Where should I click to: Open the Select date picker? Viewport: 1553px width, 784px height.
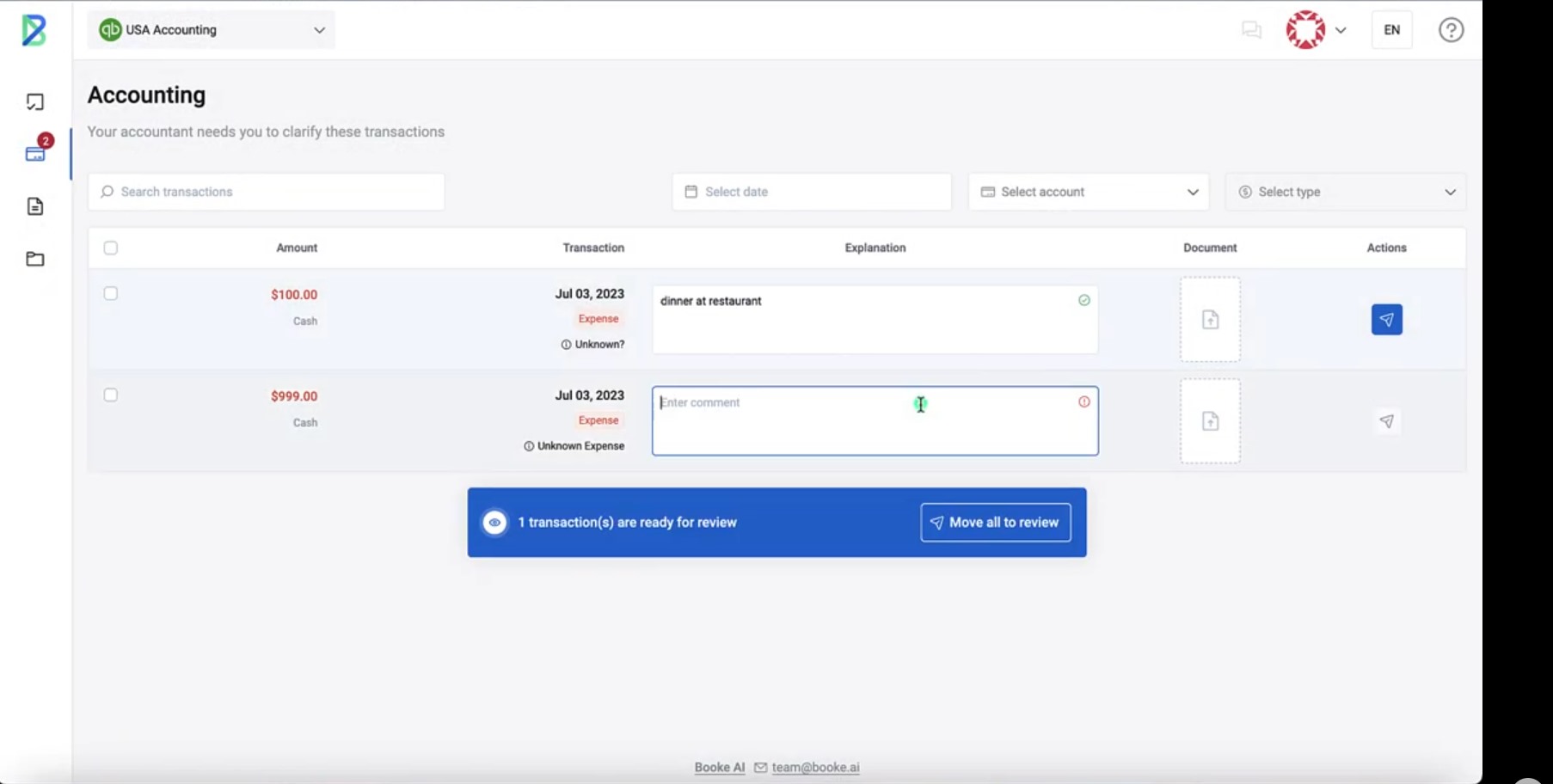click(x=812, y=192)
